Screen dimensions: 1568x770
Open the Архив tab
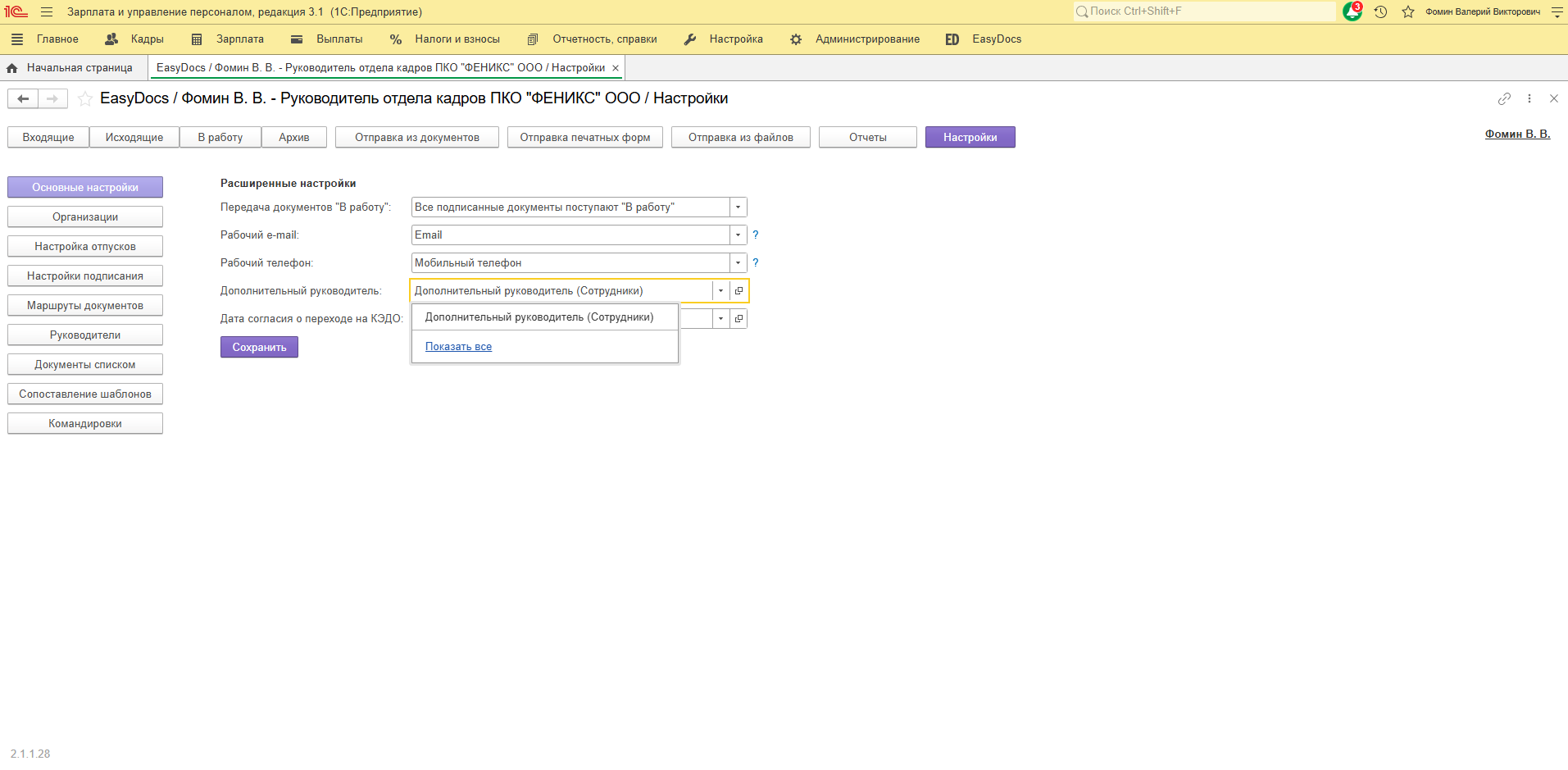[x=294, y=137]
